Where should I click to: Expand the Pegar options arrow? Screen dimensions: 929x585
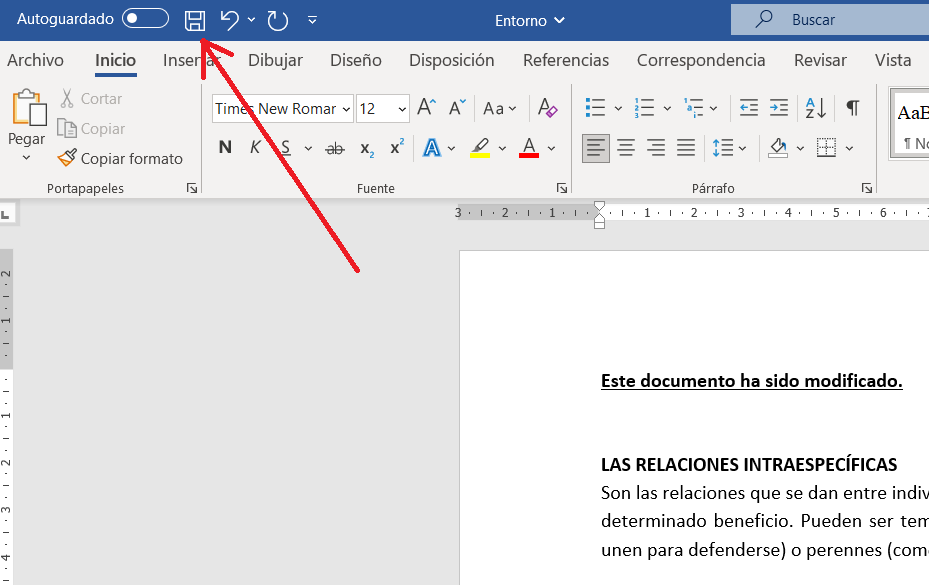[26, 158]
